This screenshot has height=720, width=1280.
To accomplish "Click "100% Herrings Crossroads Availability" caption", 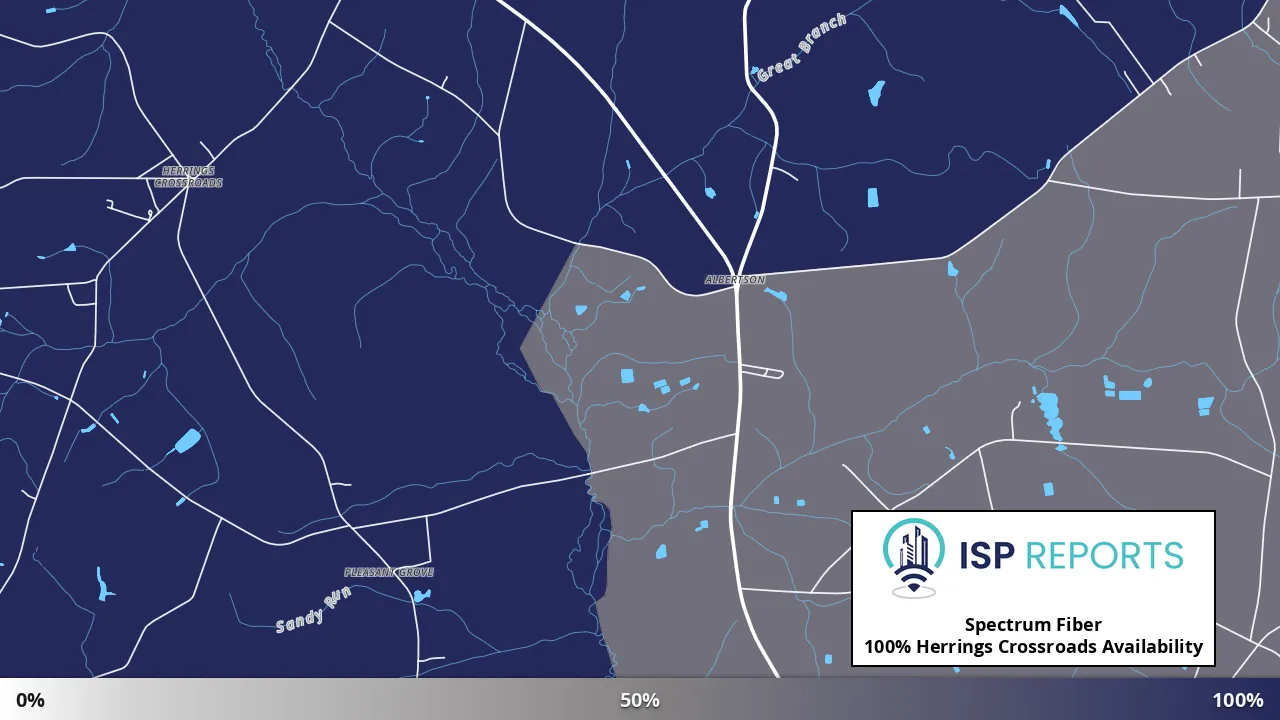I will coord(1033,647).
